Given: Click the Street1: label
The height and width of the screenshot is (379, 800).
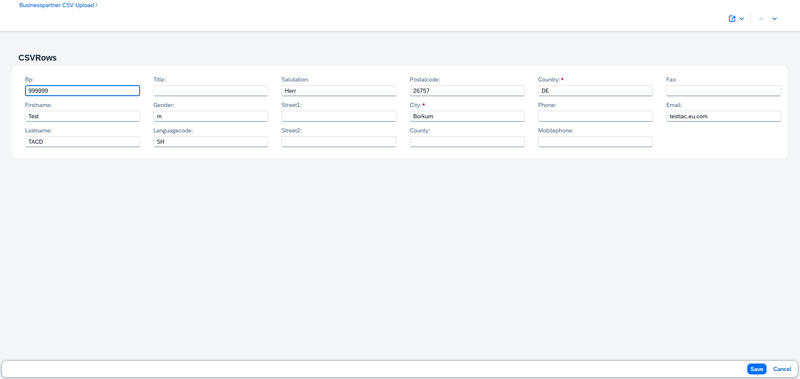Looking at the screenshot, I should tap(292, 105).
